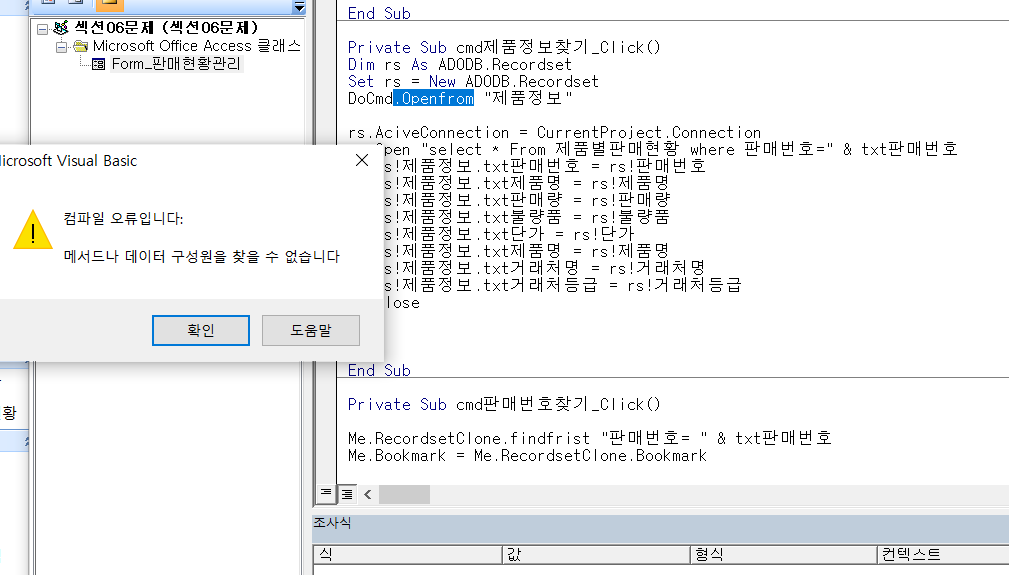
Task: Switch to Procedure View icon
Action: point(326,494)
